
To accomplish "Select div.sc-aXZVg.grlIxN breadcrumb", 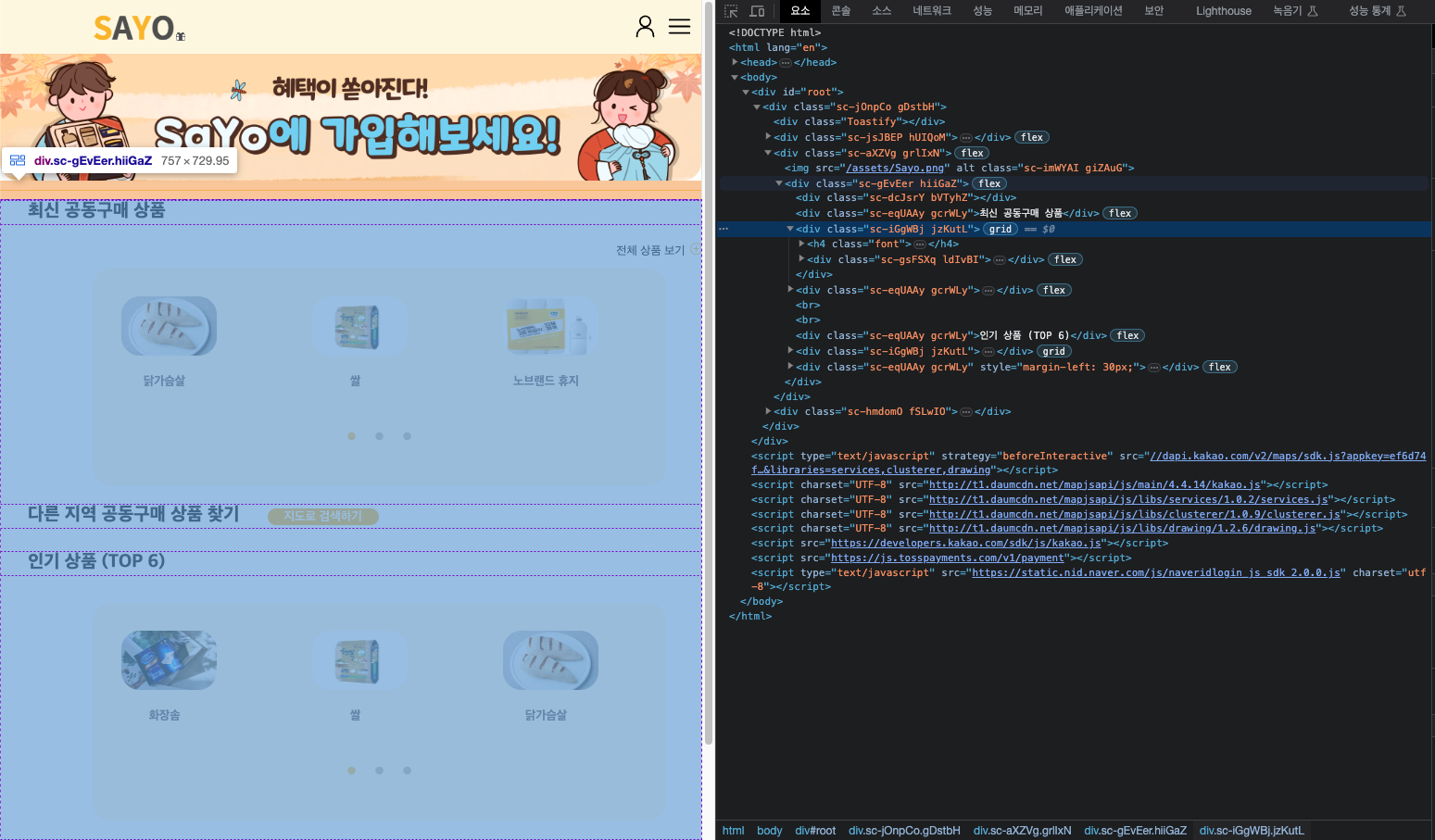I will click(1022, 831).
